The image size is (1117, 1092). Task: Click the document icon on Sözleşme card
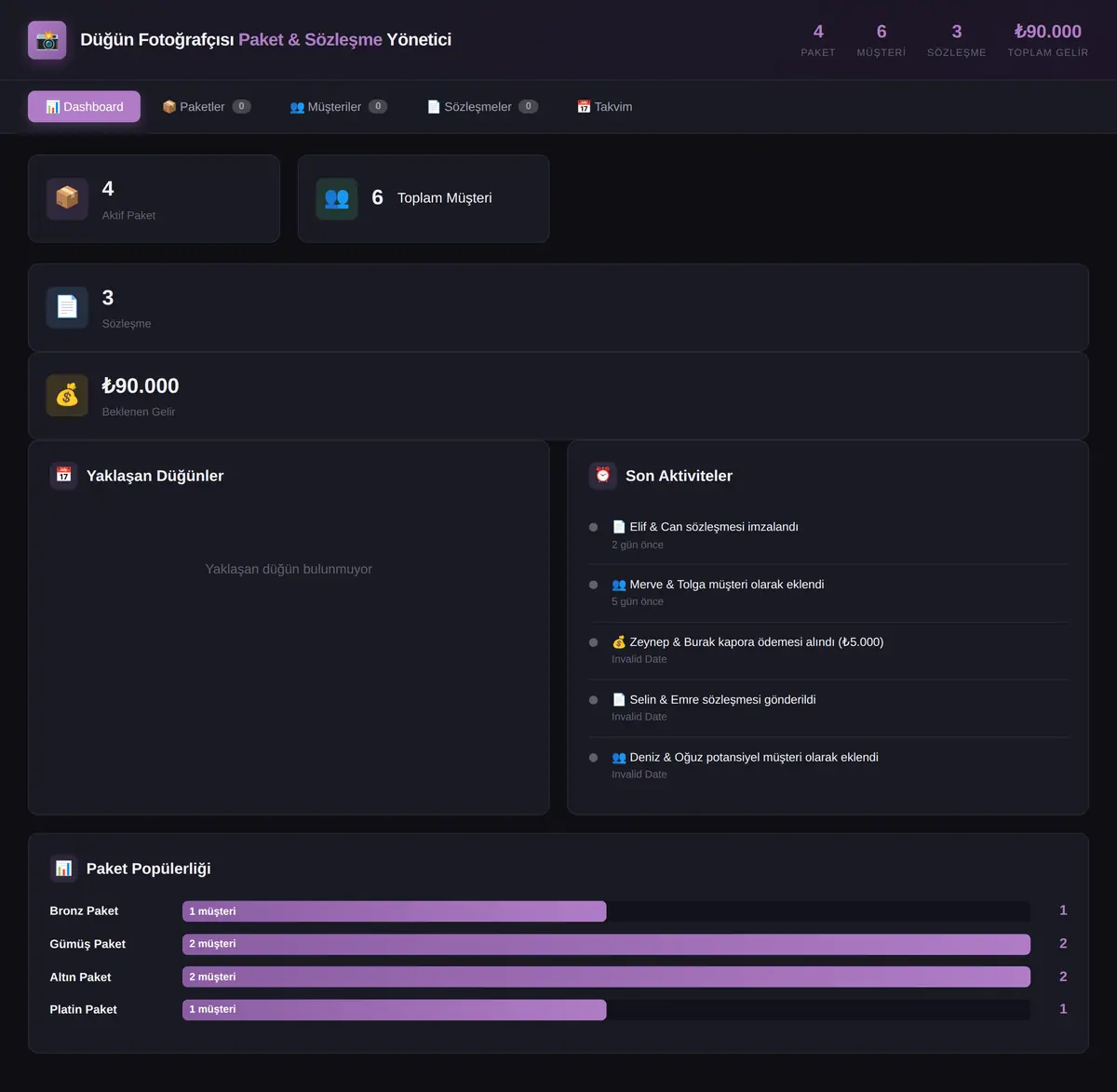click(x=67, y=307)
